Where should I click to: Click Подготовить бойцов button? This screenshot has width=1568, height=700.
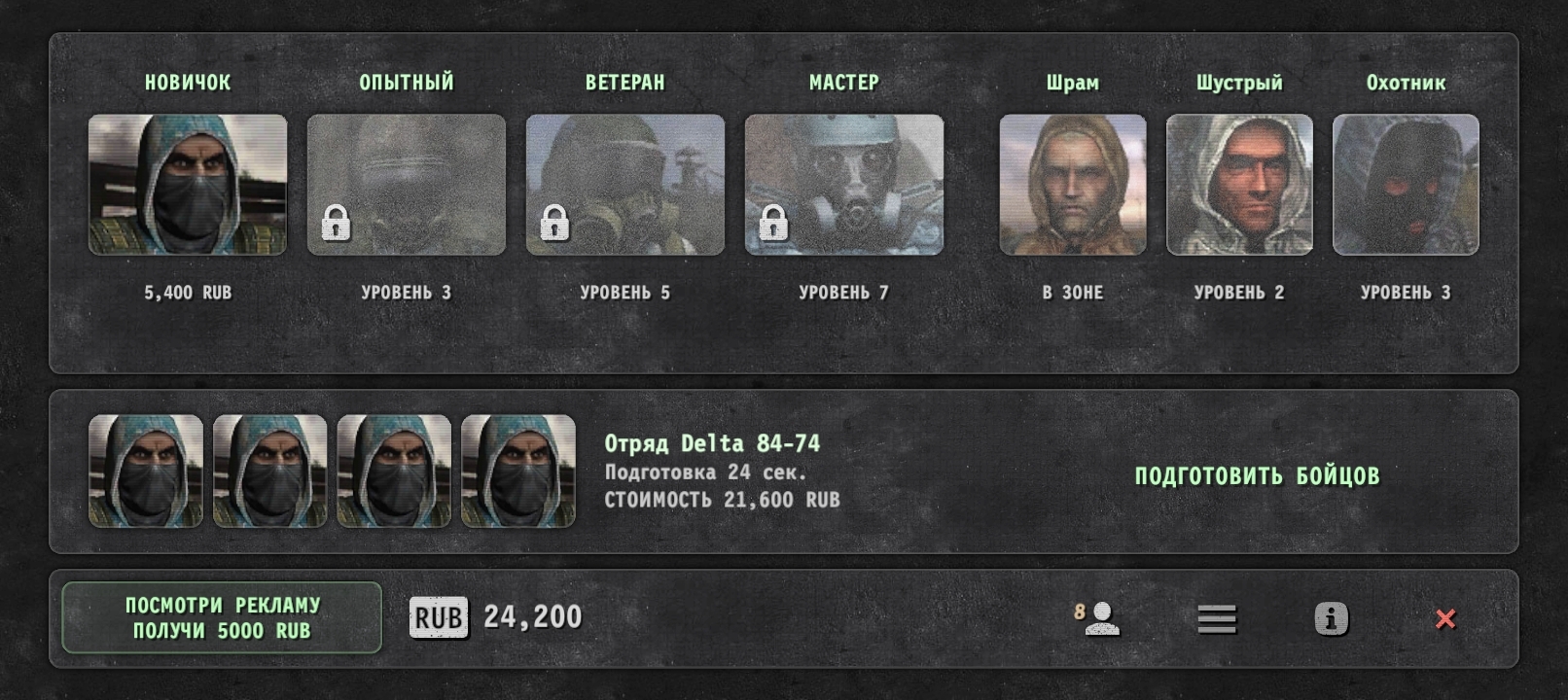tap(1257, 475)
